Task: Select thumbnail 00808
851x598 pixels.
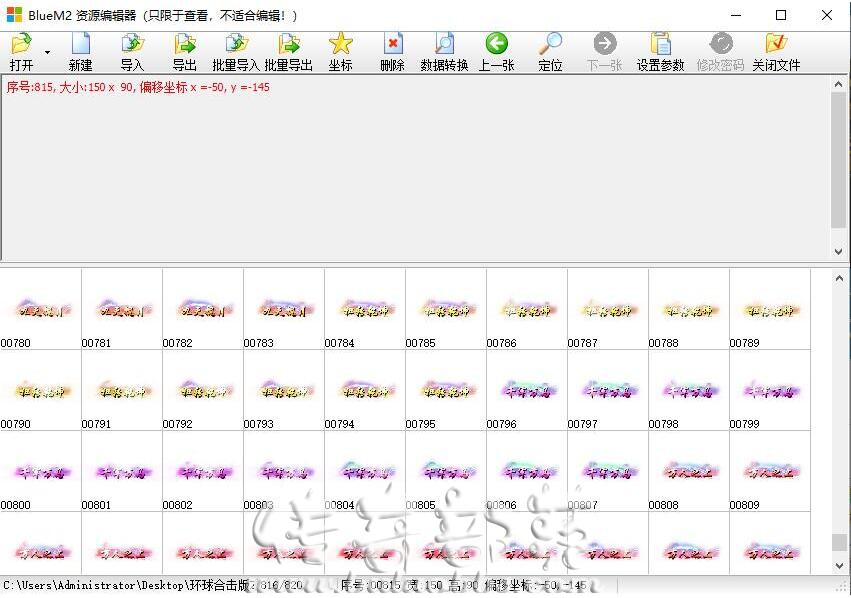Action: coord(689,471)
